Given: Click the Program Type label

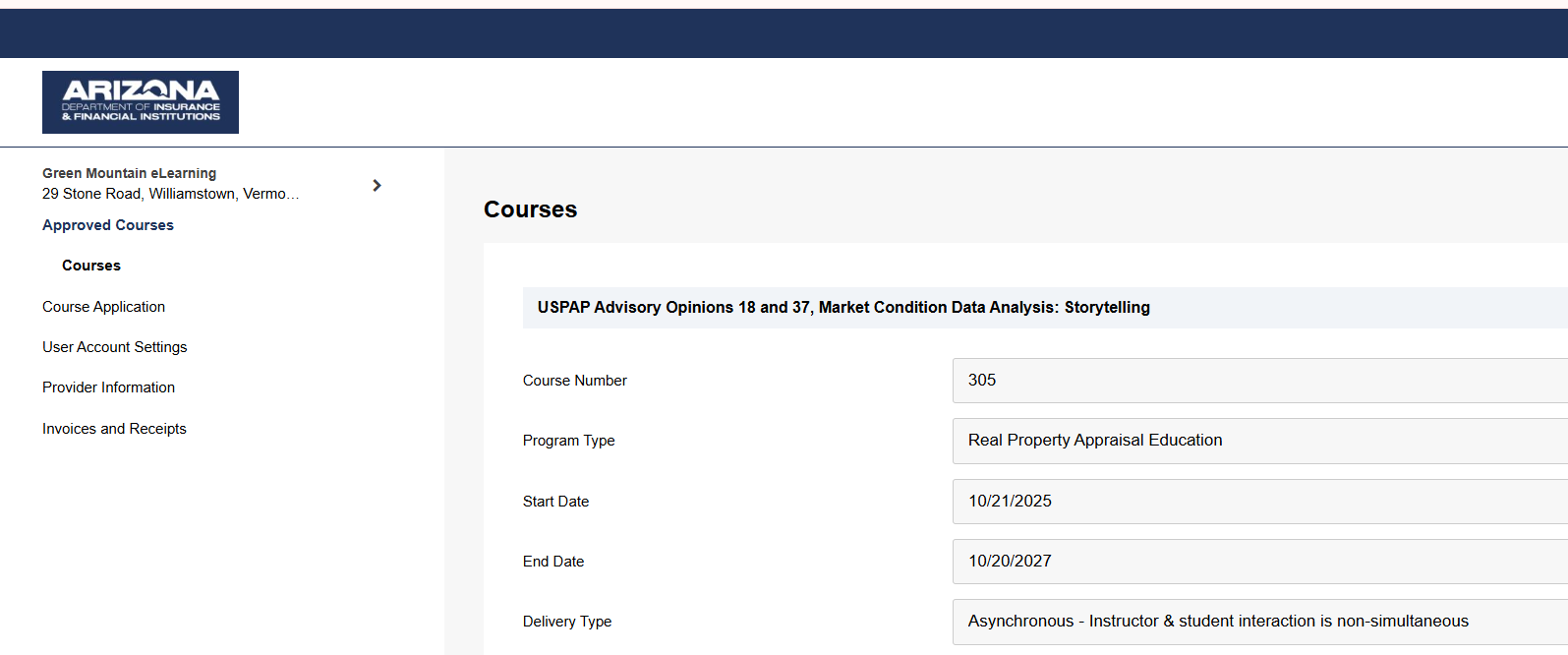Looking at the screenshot, I should pos(568,441).
